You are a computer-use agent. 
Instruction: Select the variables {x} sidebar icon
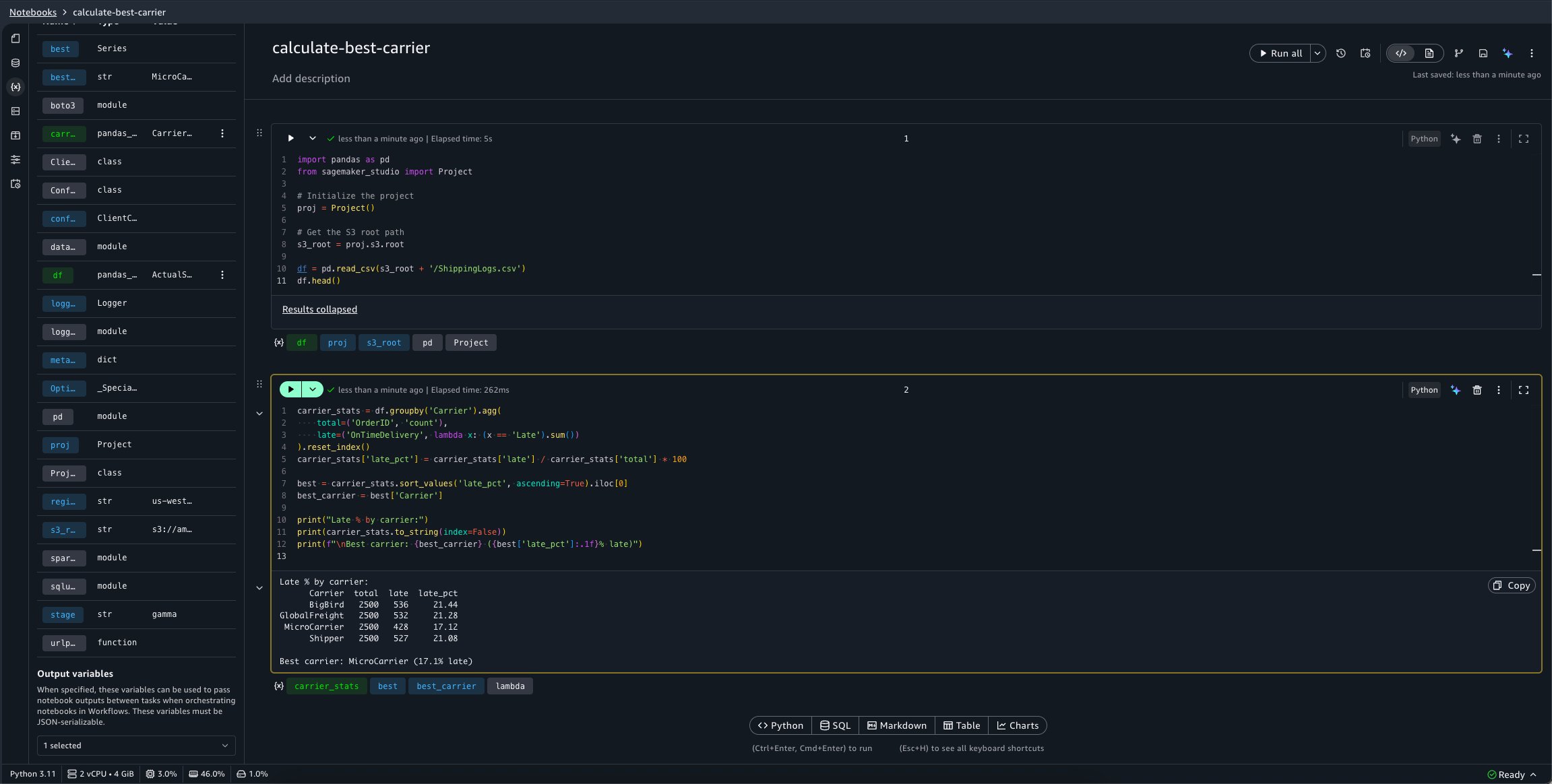tap(15, 87)
